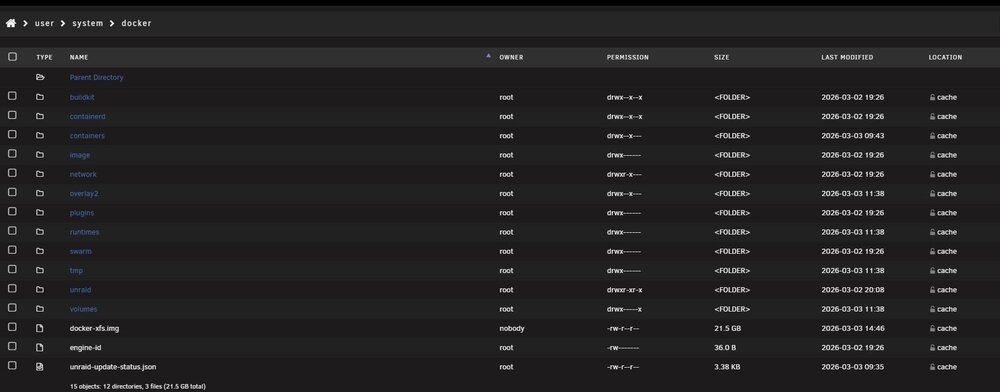
Task: Check the containerd row checkbox
Action: click(12, 116)
